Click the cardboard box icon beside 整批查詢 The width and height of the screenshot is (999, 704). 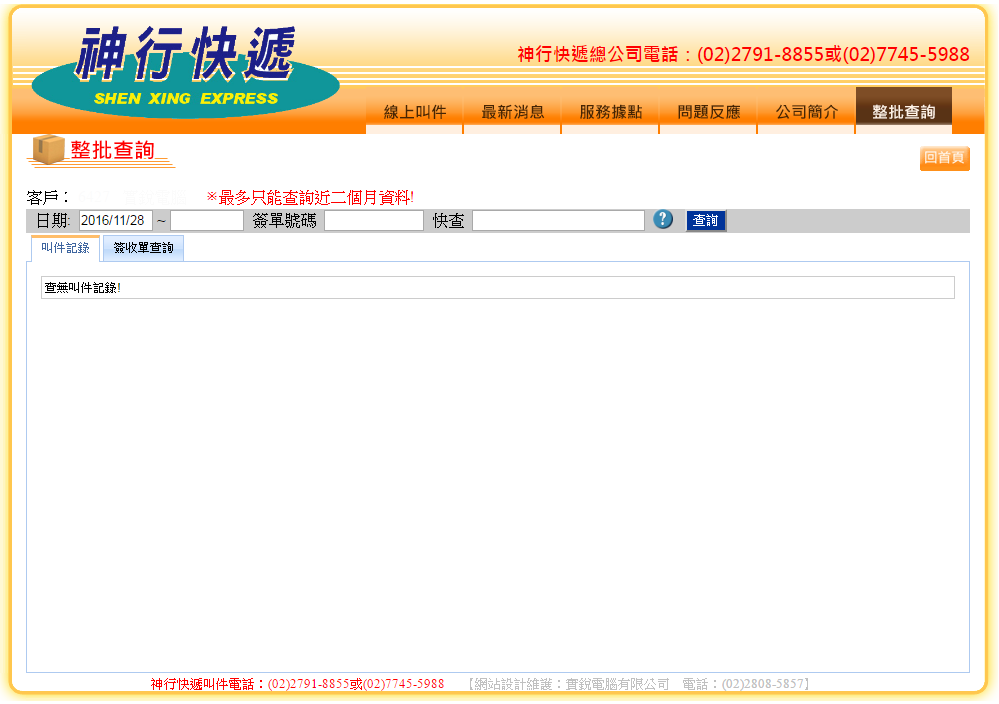click(46, 150)
